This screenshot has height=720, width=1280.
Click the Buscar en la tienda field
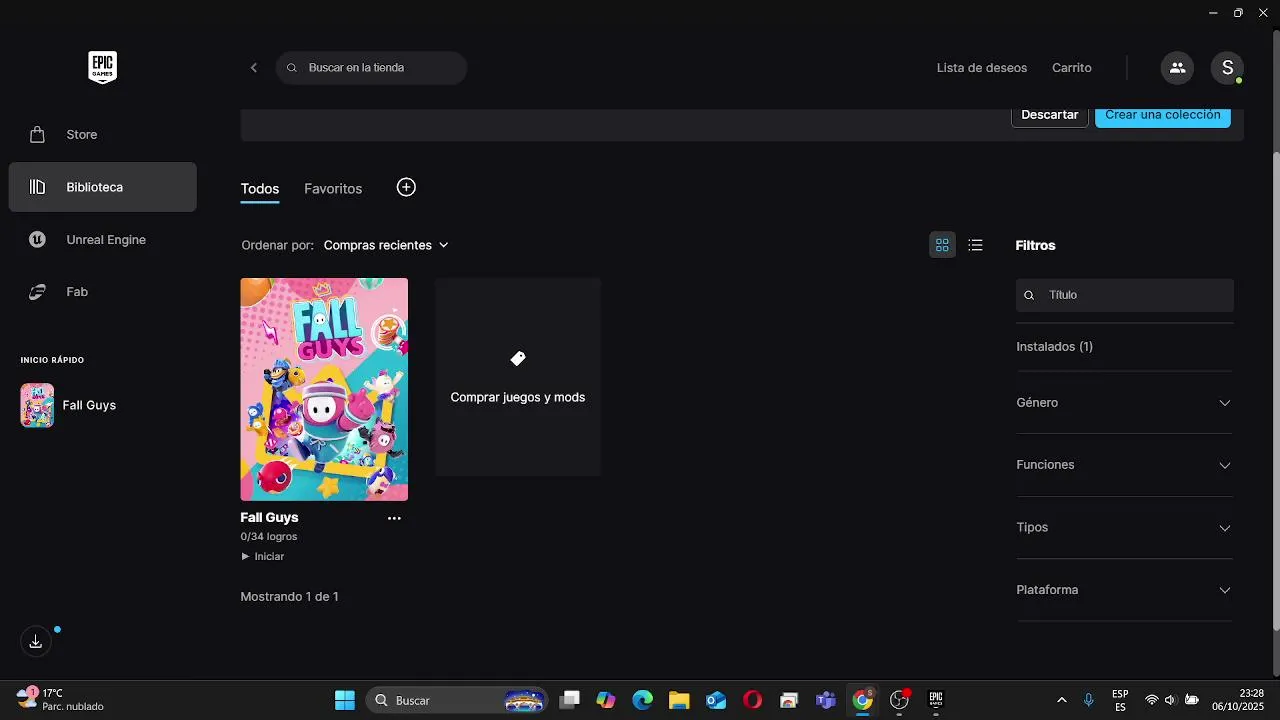(x=371, y=68)
